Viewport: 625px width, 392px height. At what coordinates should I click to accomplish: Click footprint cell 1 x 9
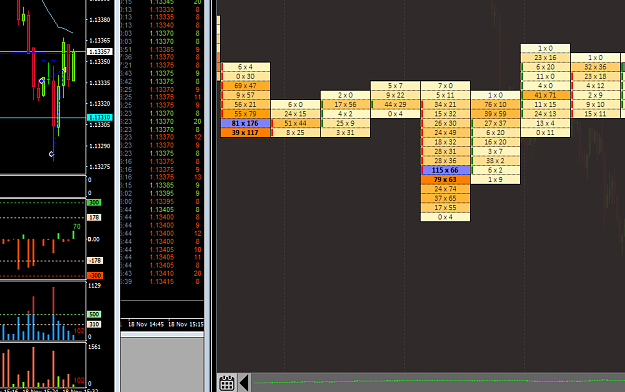tap(495, 179)
